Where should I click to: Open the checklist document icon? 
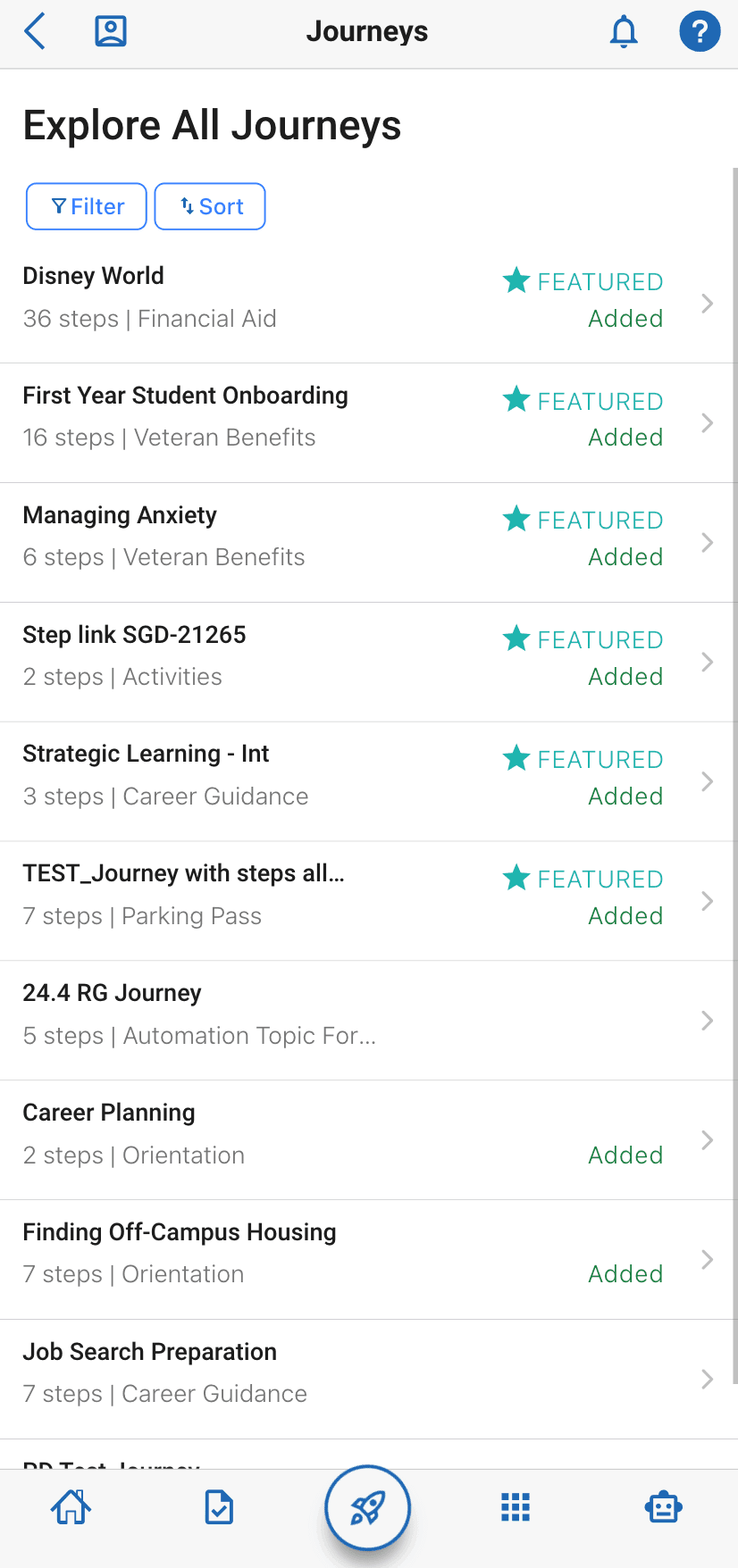point(219,1507)
